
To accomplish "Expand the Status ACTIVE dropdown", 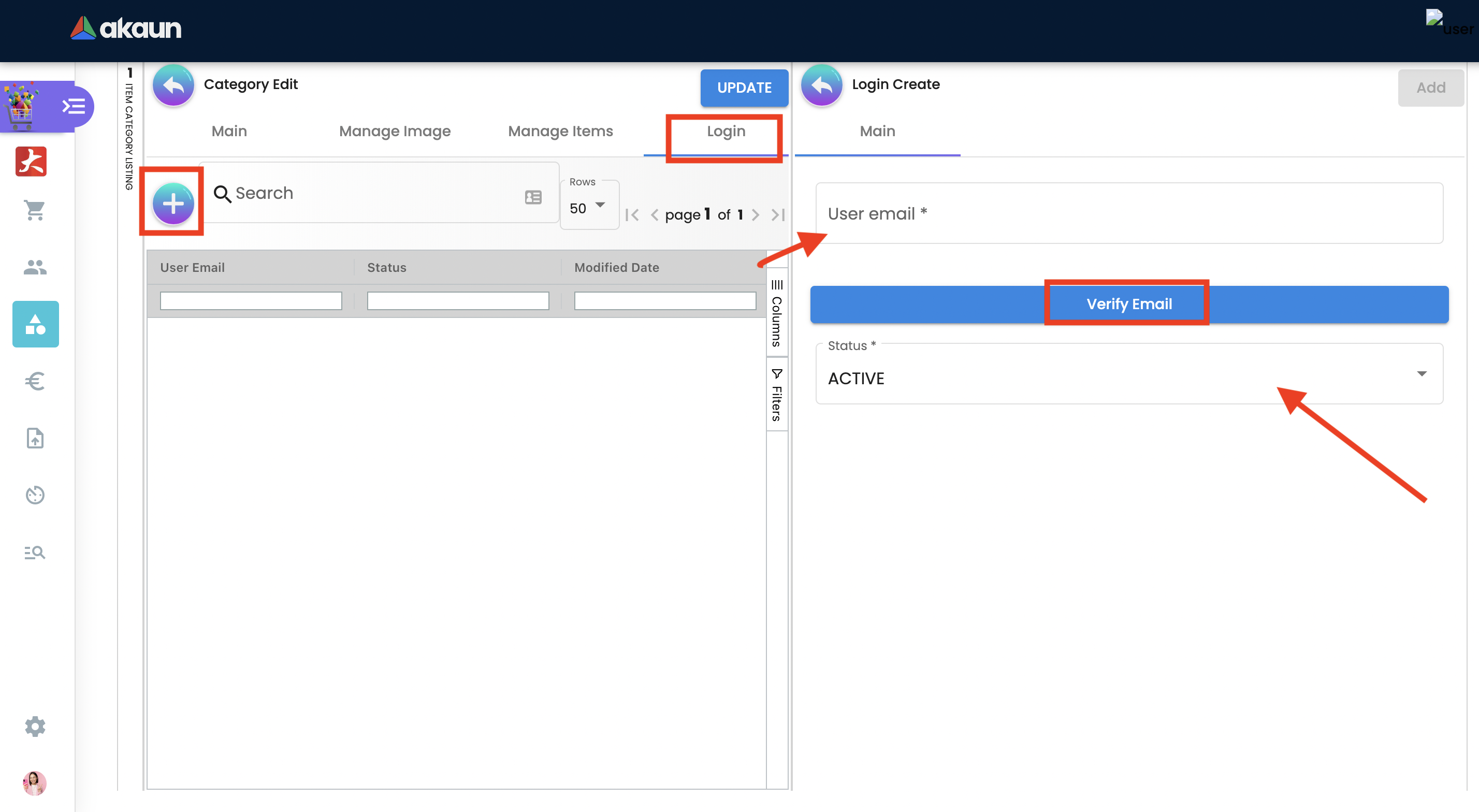I will pos(1129,376).
